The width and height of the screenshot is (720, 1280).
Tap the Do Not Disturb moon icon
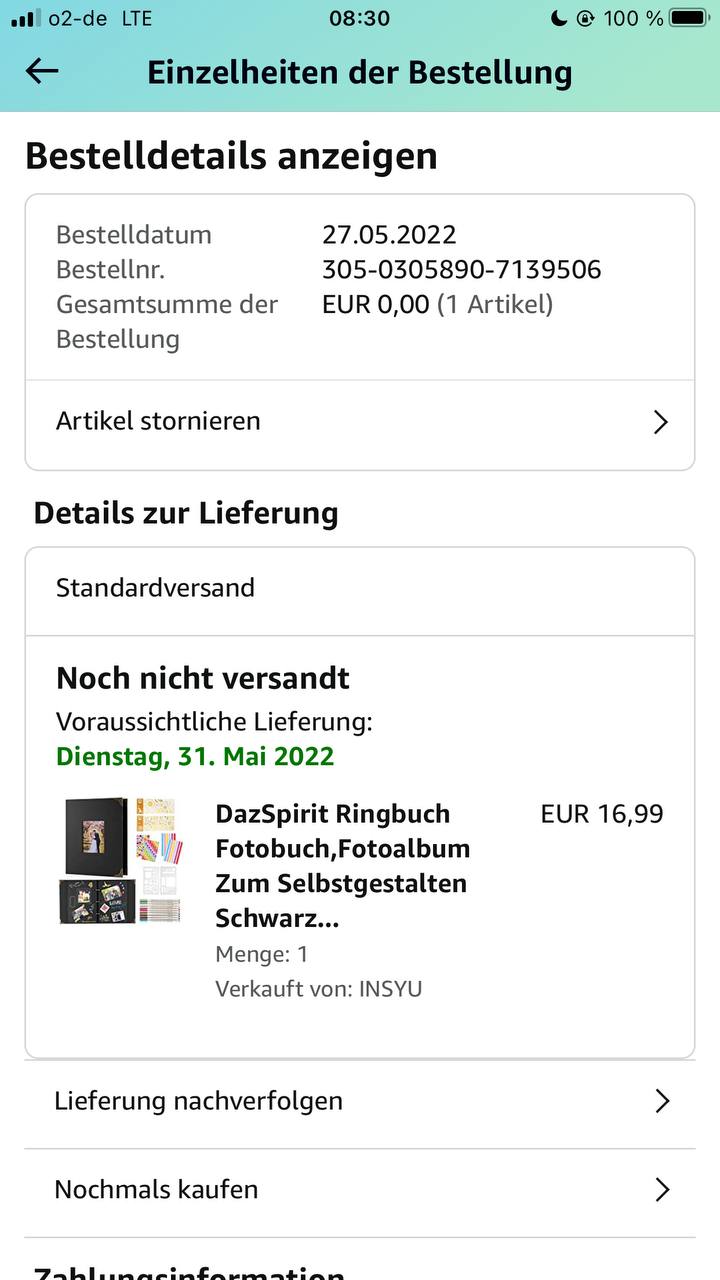(559, 18)
